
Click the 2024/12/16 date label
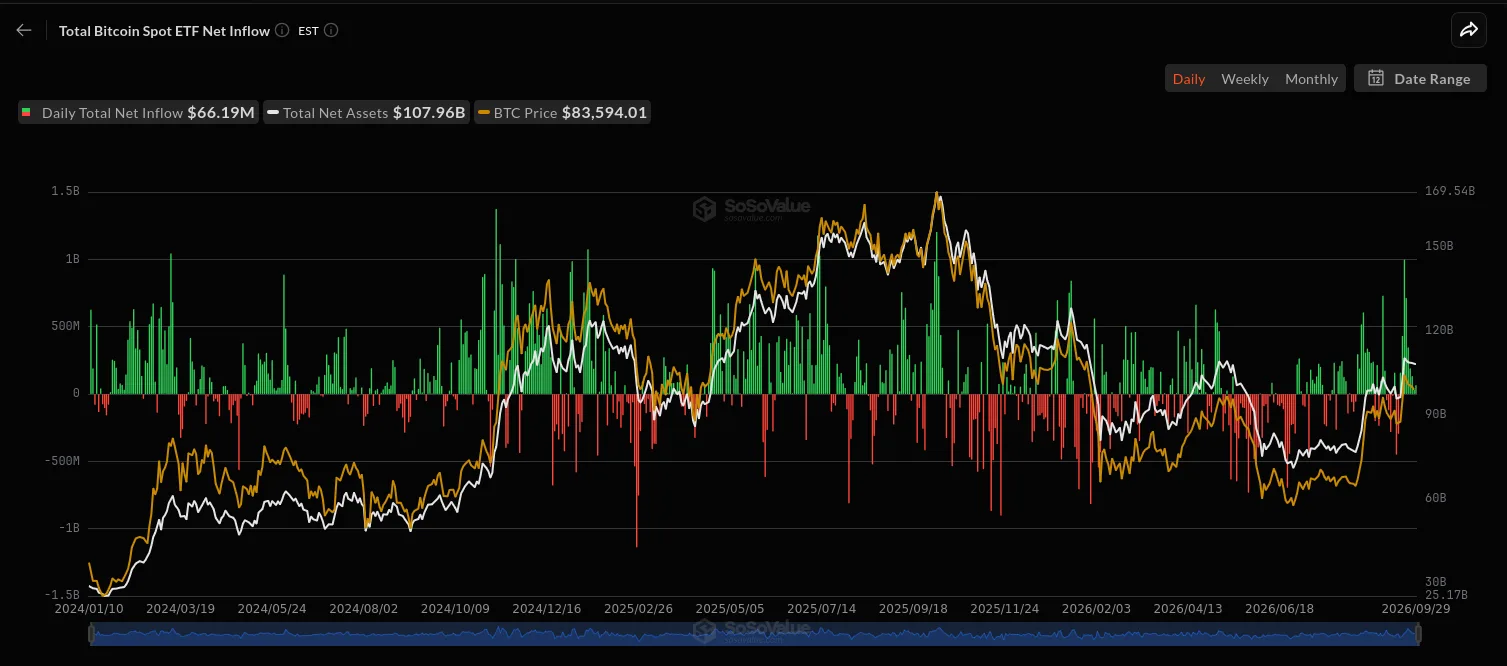(x=547, y=608)
